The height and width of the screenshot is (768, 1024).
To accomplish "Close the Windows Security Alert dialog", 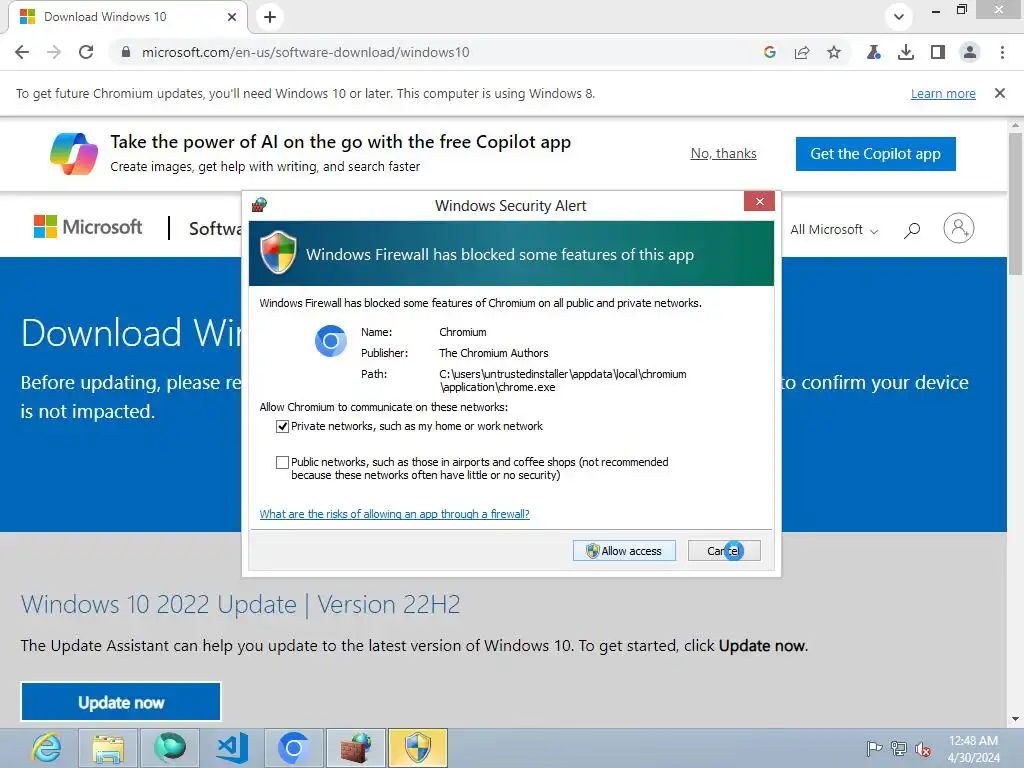I will coord(760,201).
